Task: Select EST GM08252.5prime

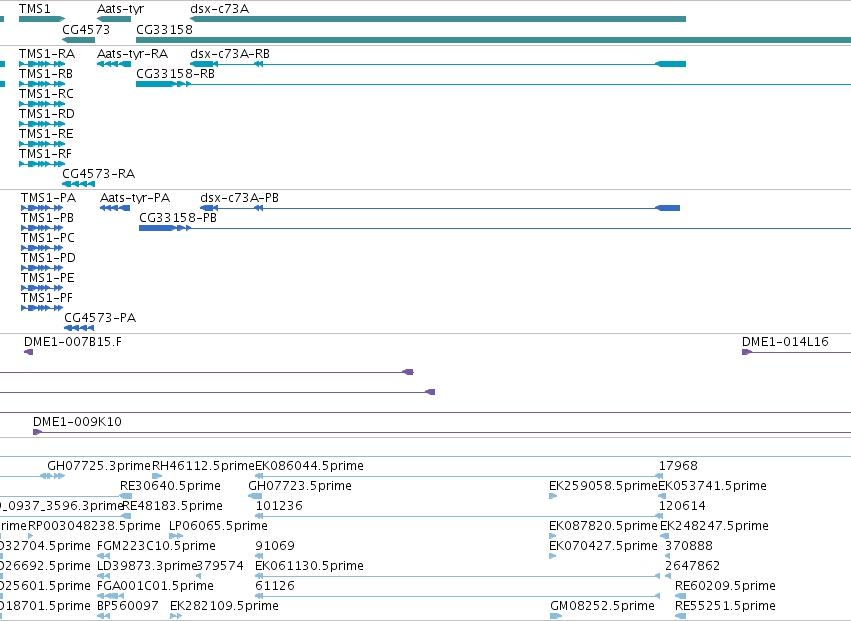Action: tap(556, 616)
